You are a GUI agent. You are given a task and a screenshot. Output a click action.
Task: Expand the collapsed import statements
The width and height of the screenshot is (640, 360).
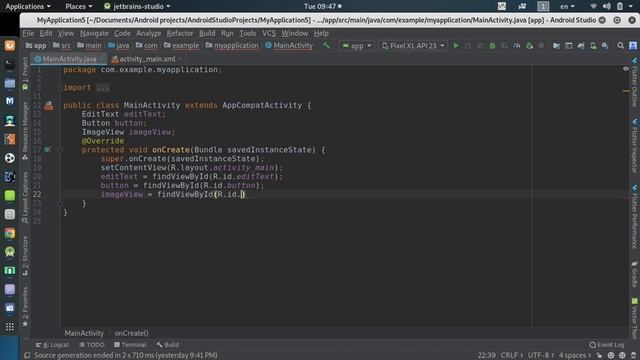(103, 88)
